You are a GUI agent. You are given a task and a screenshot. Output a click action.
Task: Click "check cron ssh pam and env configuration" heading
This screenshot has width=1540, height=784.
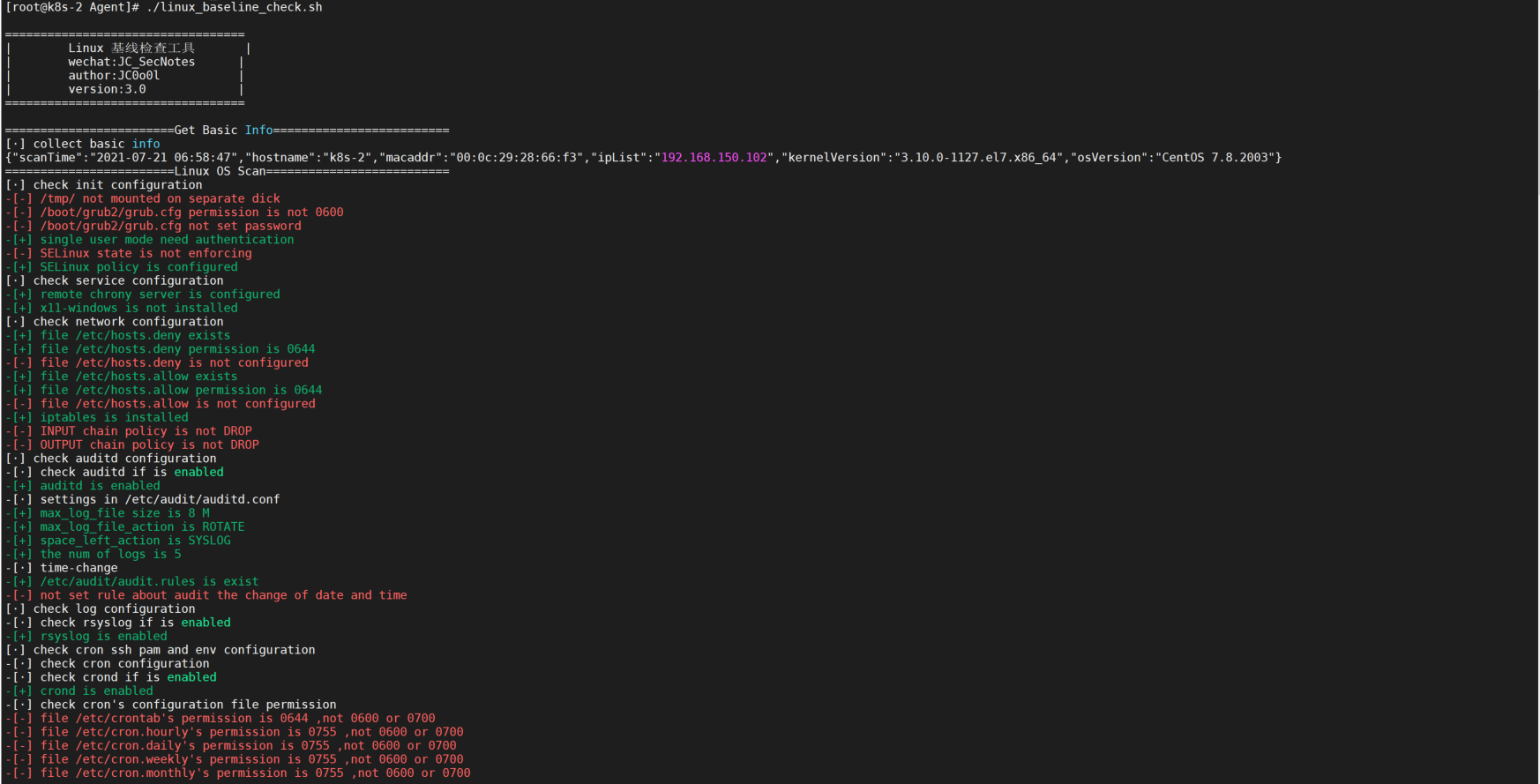pyautogui.click(x=174, y=650)
